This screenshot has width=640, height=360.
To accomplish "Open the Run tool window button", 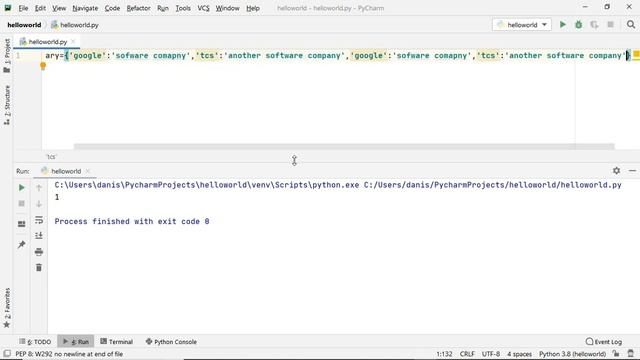I will pyautogui.click(x=76, y=342).
